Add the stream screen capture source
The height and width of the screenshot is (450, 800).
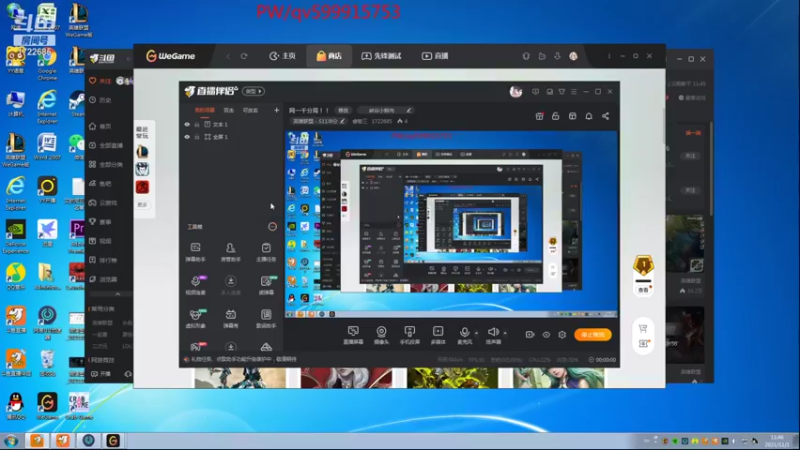353,335
